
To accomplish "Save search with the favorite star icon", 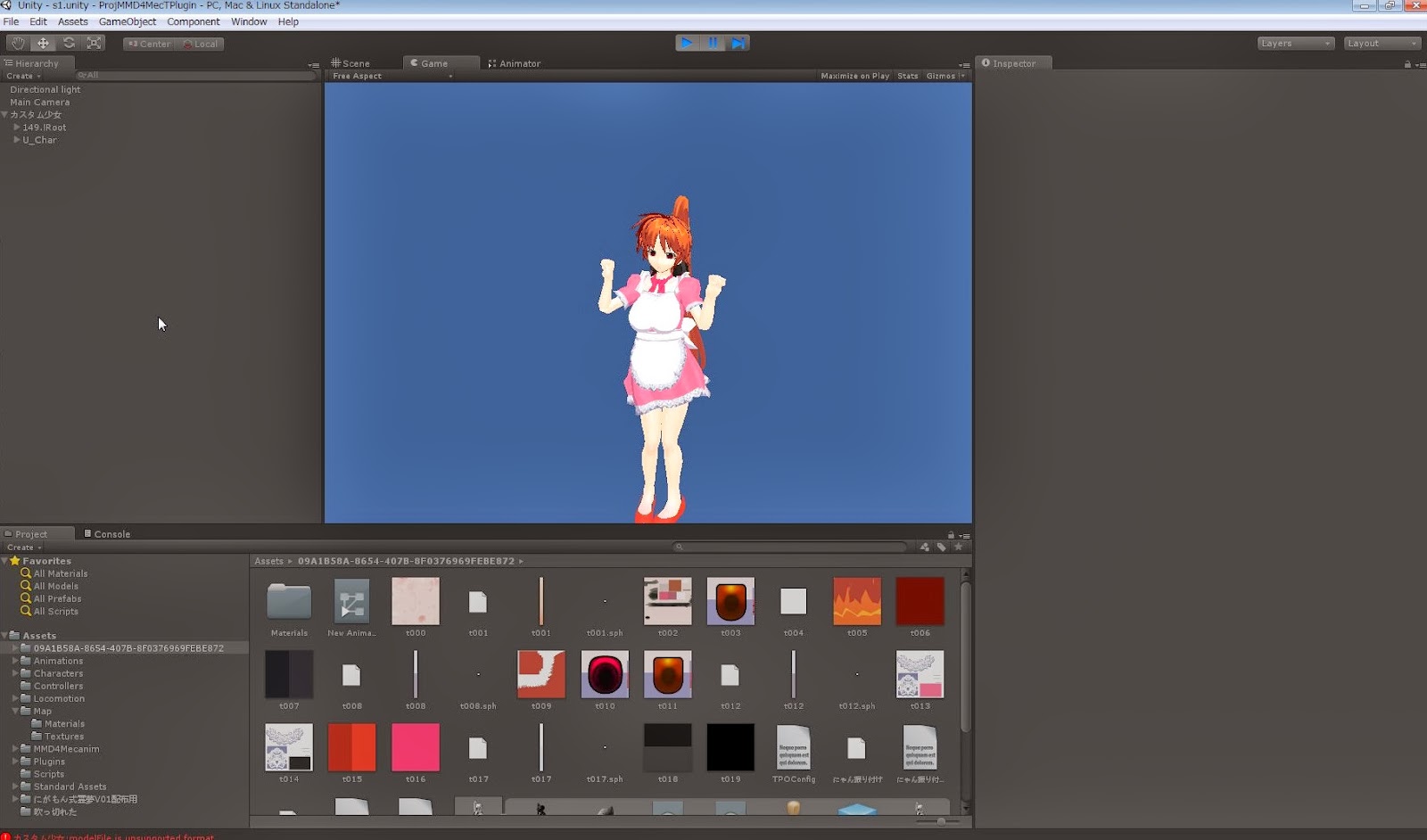I will pyautogui.click(x=959, y=548).
